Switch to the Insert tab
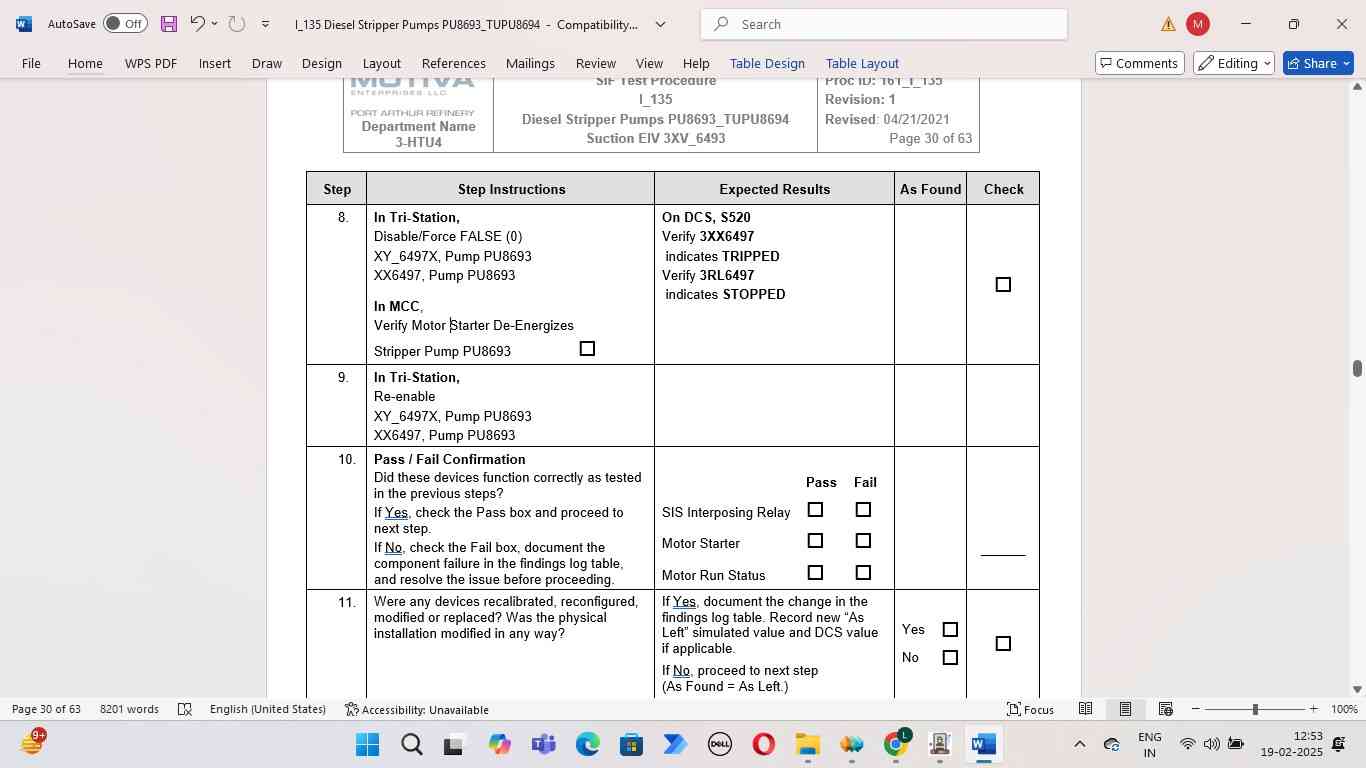Image resolution: width=1366 pixels, height=768 pixels. click(214, 63)
